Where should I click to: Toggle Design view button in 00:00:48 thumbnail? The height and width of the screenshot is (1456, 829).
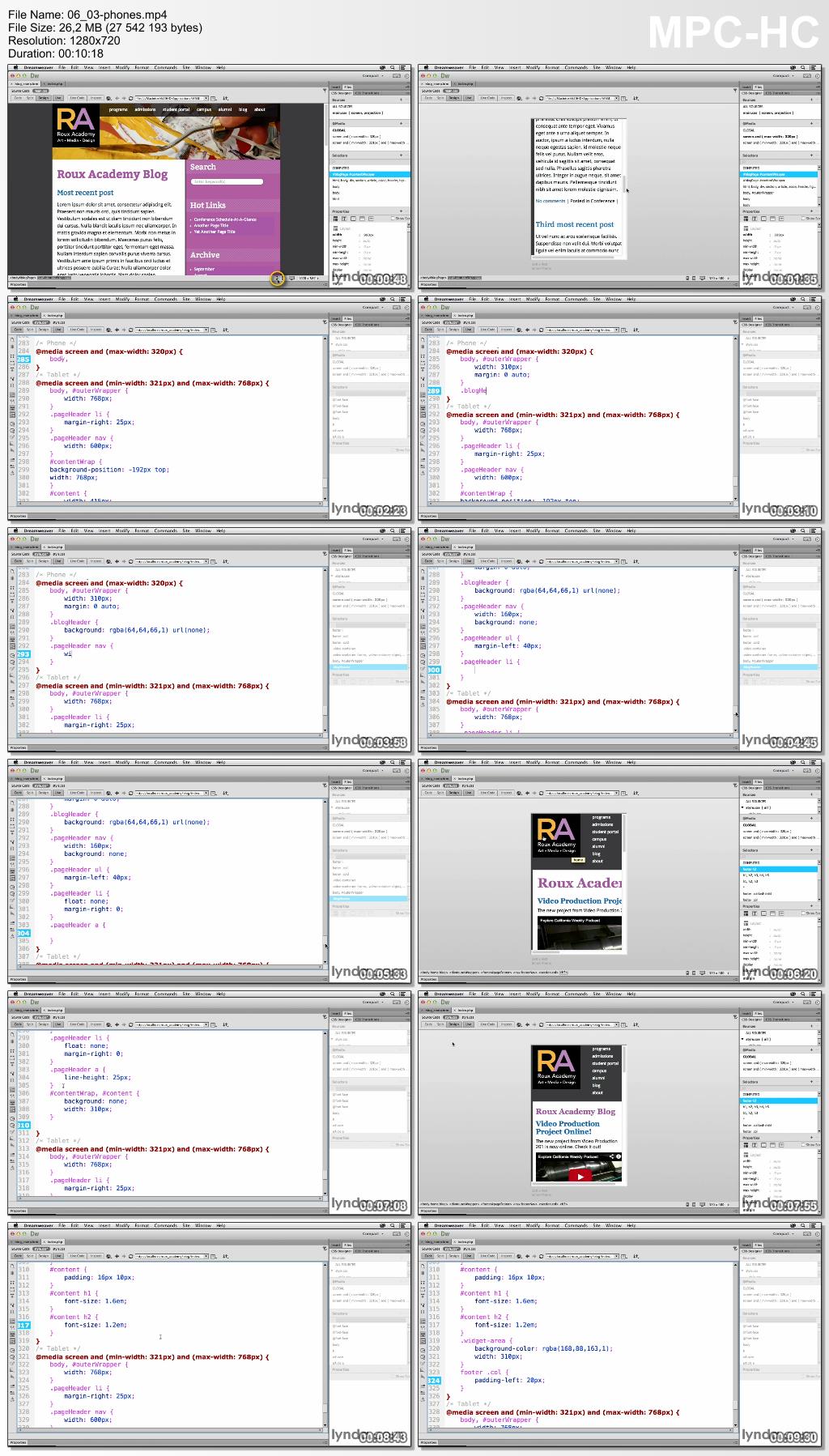coord(43,98)
